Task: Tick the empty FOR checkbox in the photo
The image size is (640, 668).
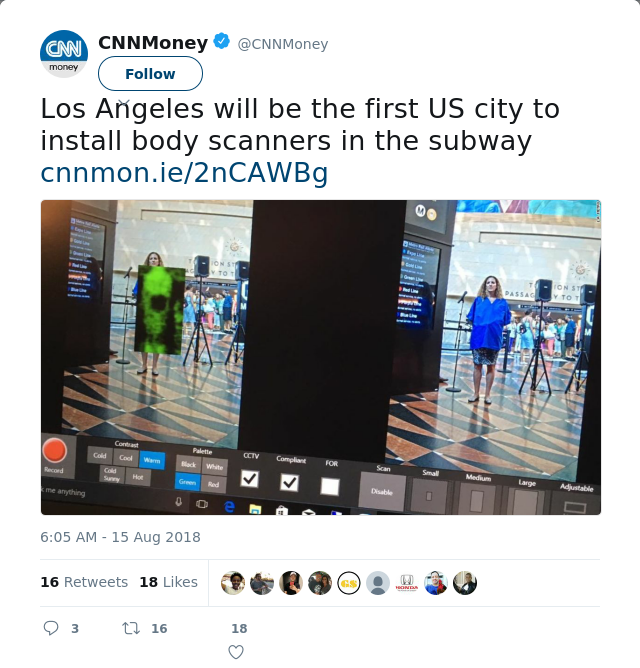Action: (x=330, y=486)
